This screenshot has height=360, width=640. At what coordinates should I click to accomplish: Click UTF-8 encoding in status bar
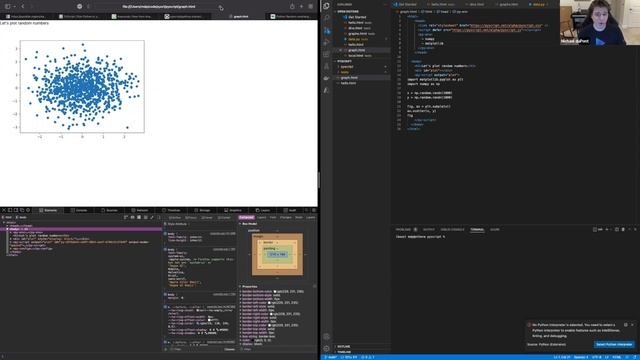pos(596,357)
